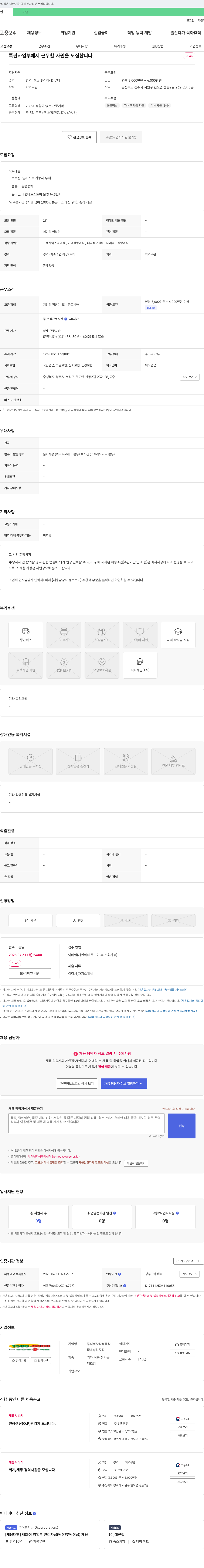Click the 자녀 학자금 지원 icon
This screenshot has height=1568, width=204.
178,635
